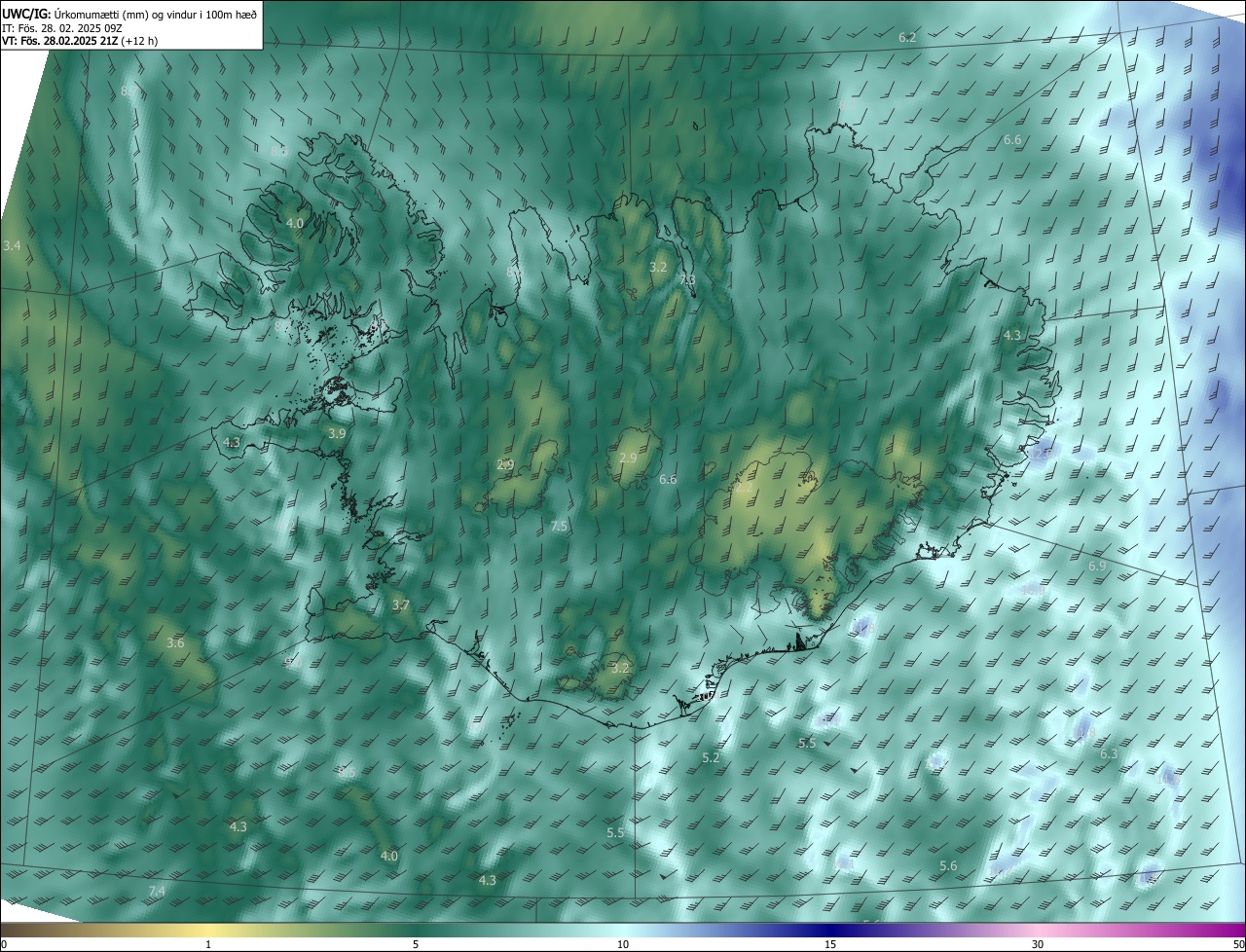This screenshot has height=952, width=1246.
Task: Click the 6.2 precipitation value
Action: pos(907,37)
